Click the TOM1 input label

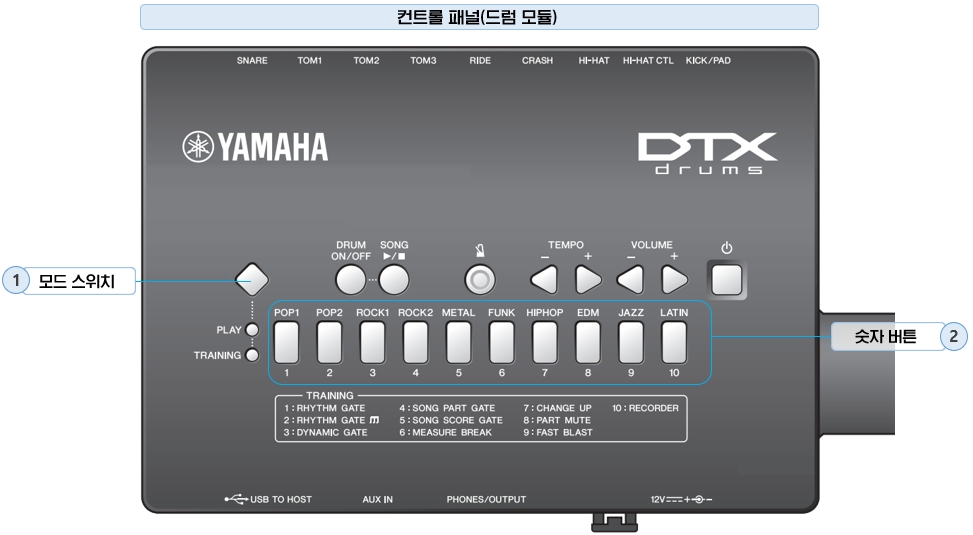pyautogui.click(x=310, y=60)
